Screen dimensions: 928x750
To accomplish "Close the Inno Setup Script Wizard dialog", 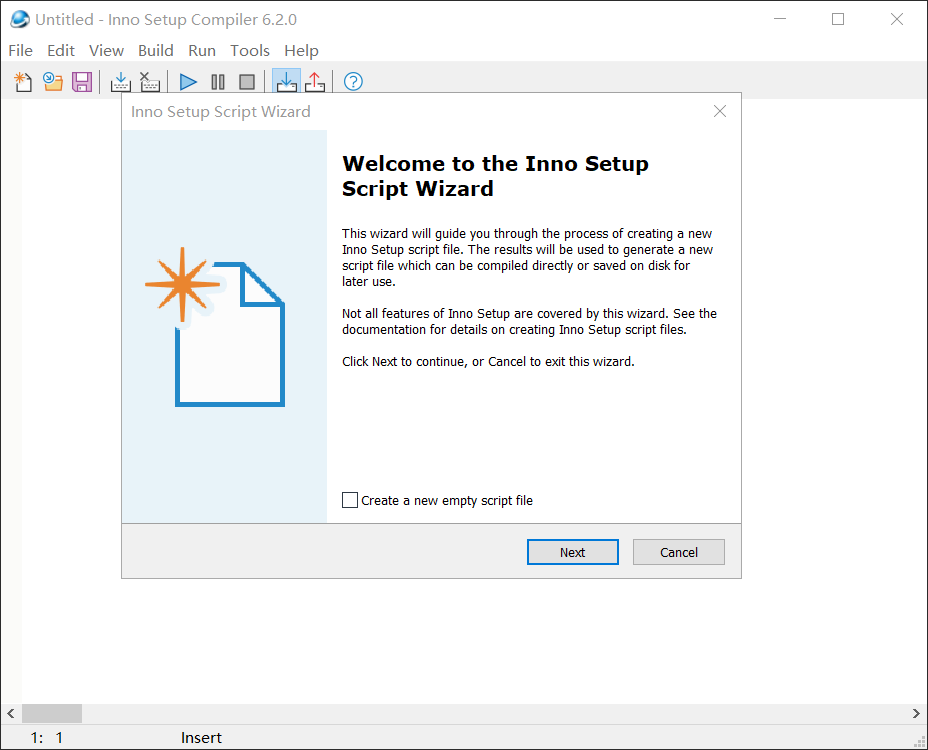I will pos(720,111).
